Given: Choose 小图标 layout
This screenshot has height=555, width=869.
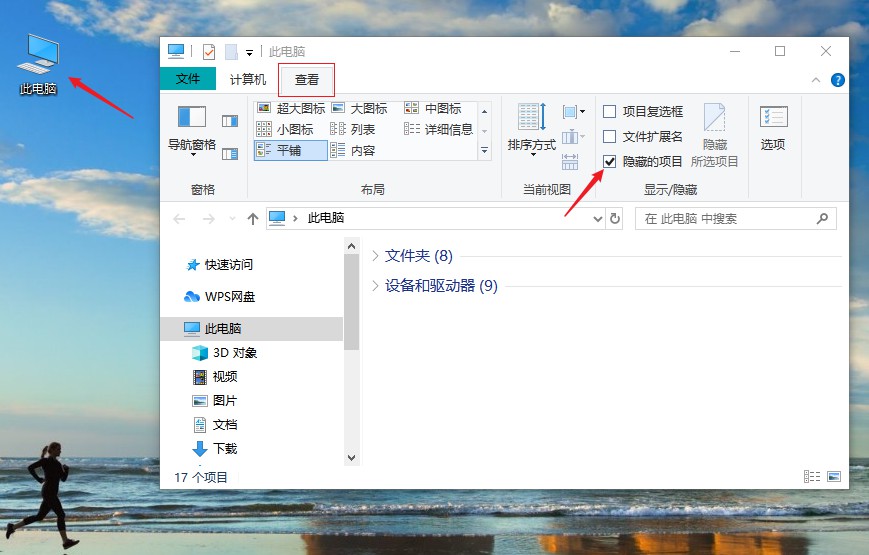Looking at the screenshot, I should [x=285, y=129].
